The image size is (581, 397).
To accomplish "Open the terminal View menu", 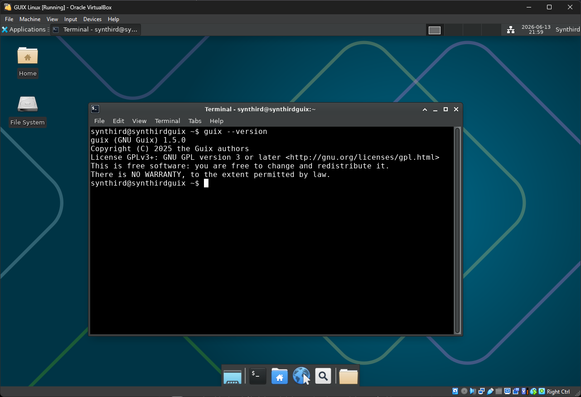I will click(139, 121).
